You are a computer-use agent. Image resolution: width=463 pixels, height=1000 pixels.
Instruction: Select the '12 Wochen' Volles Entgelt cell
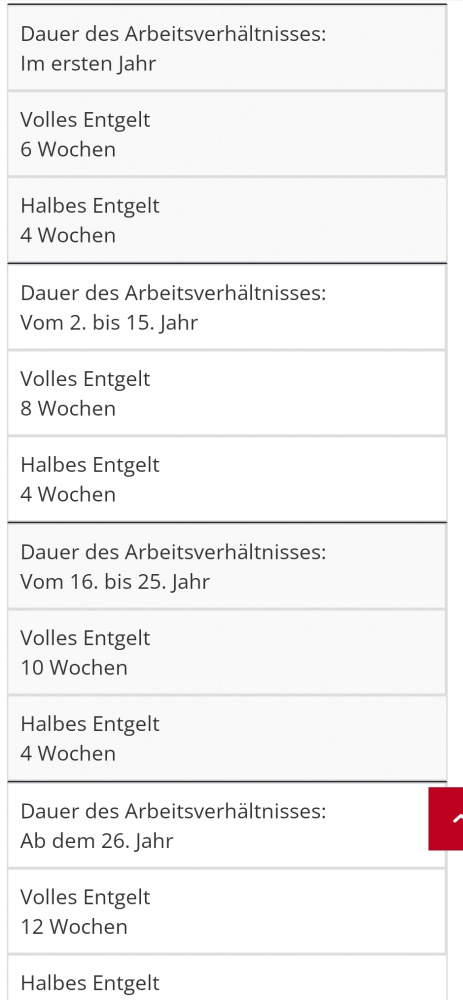227,911
